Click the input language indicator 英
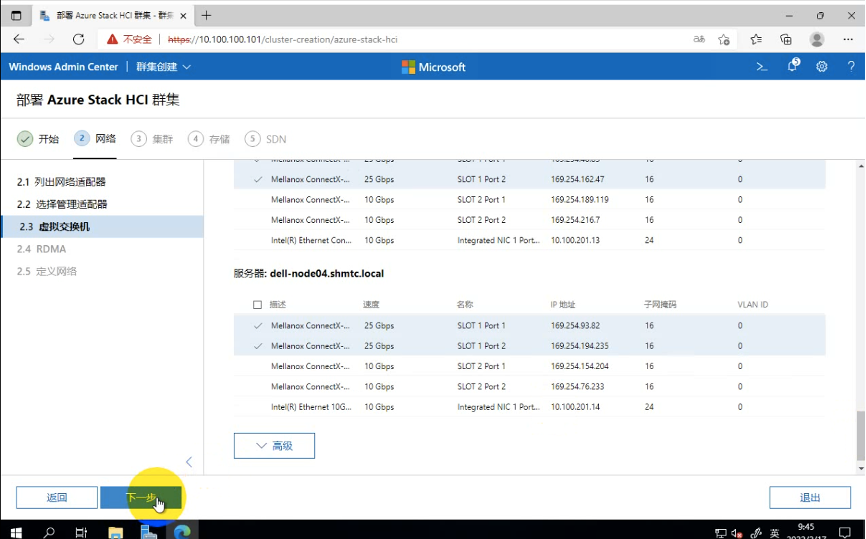Image resolution: width=866 pixels, height=539 pixels. [x=774, y=533]
